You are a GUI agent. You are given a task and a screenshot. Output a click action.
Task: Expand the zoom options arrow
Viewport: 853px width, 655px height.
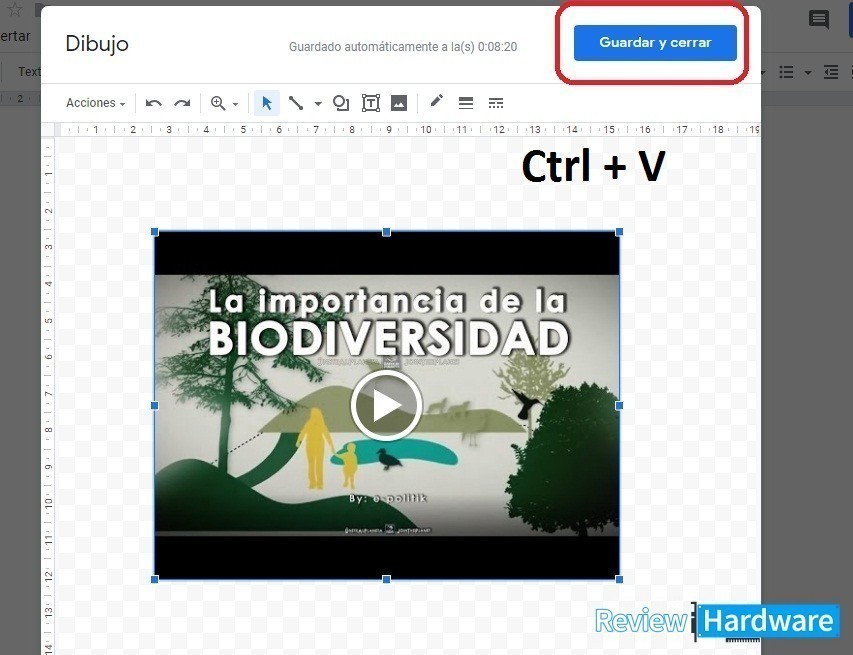[x=236, y=104]
